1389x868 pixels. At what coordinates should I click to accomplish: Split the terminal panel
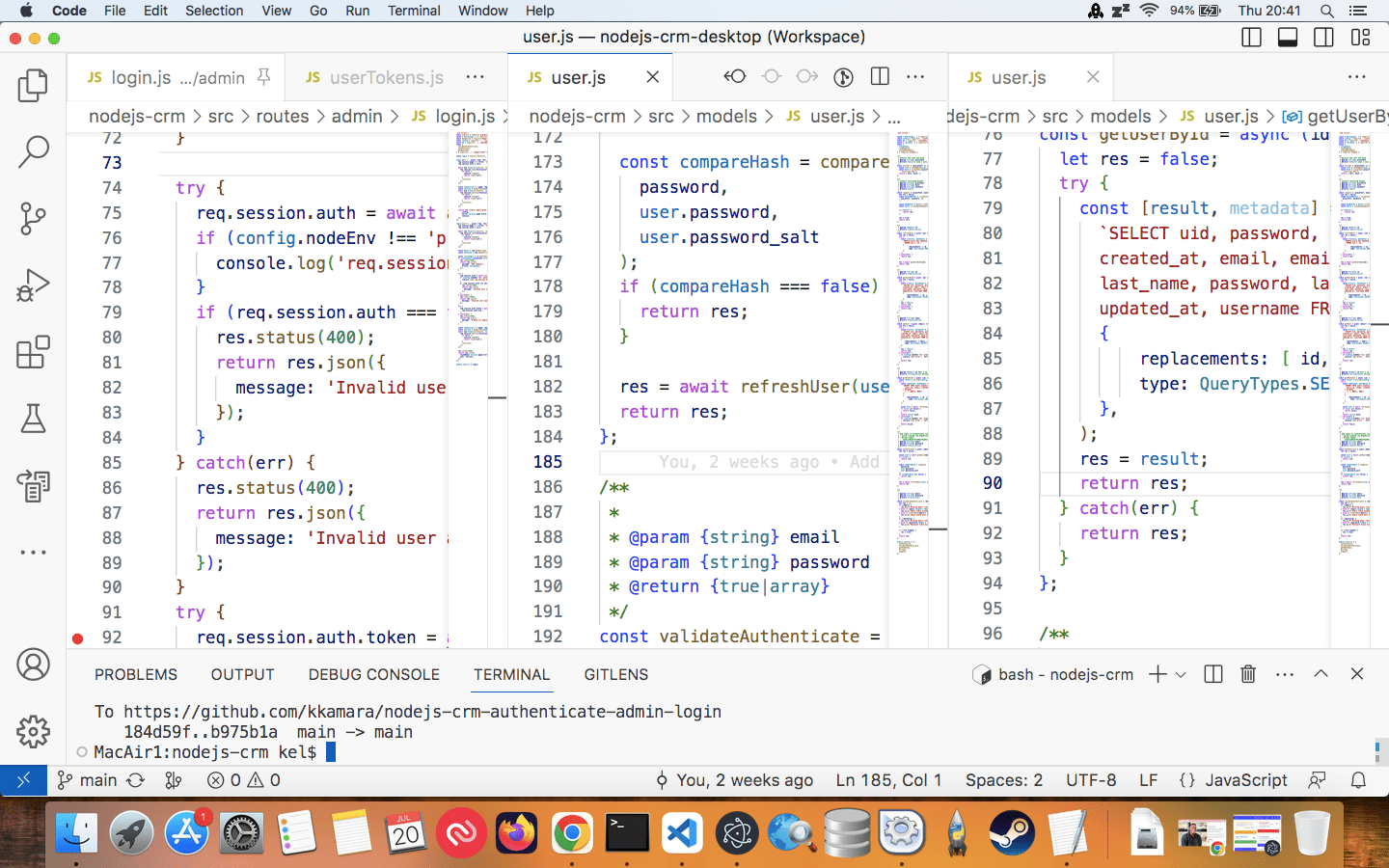click(x=1213, y=674)
